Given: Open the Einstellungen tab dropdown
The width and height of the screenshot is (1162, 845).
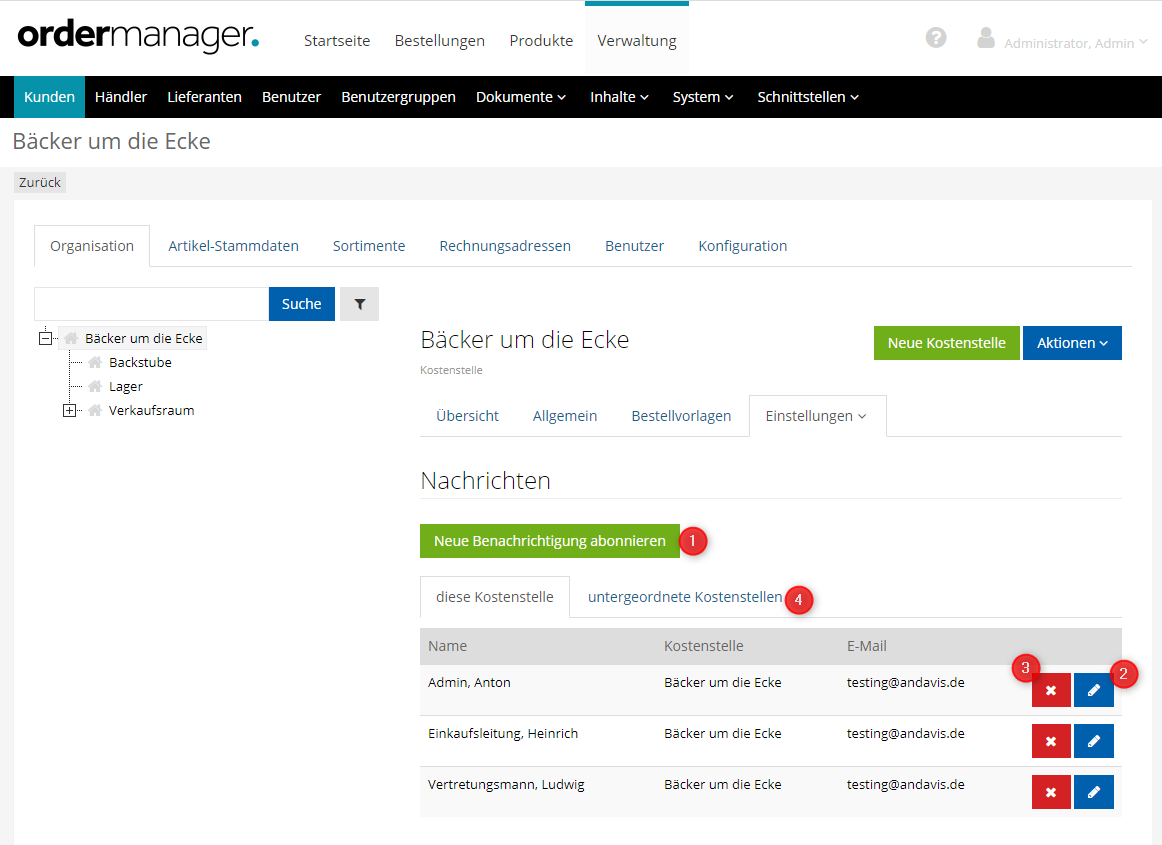Looking at the screenshot, I should click(x=816, y=416).
